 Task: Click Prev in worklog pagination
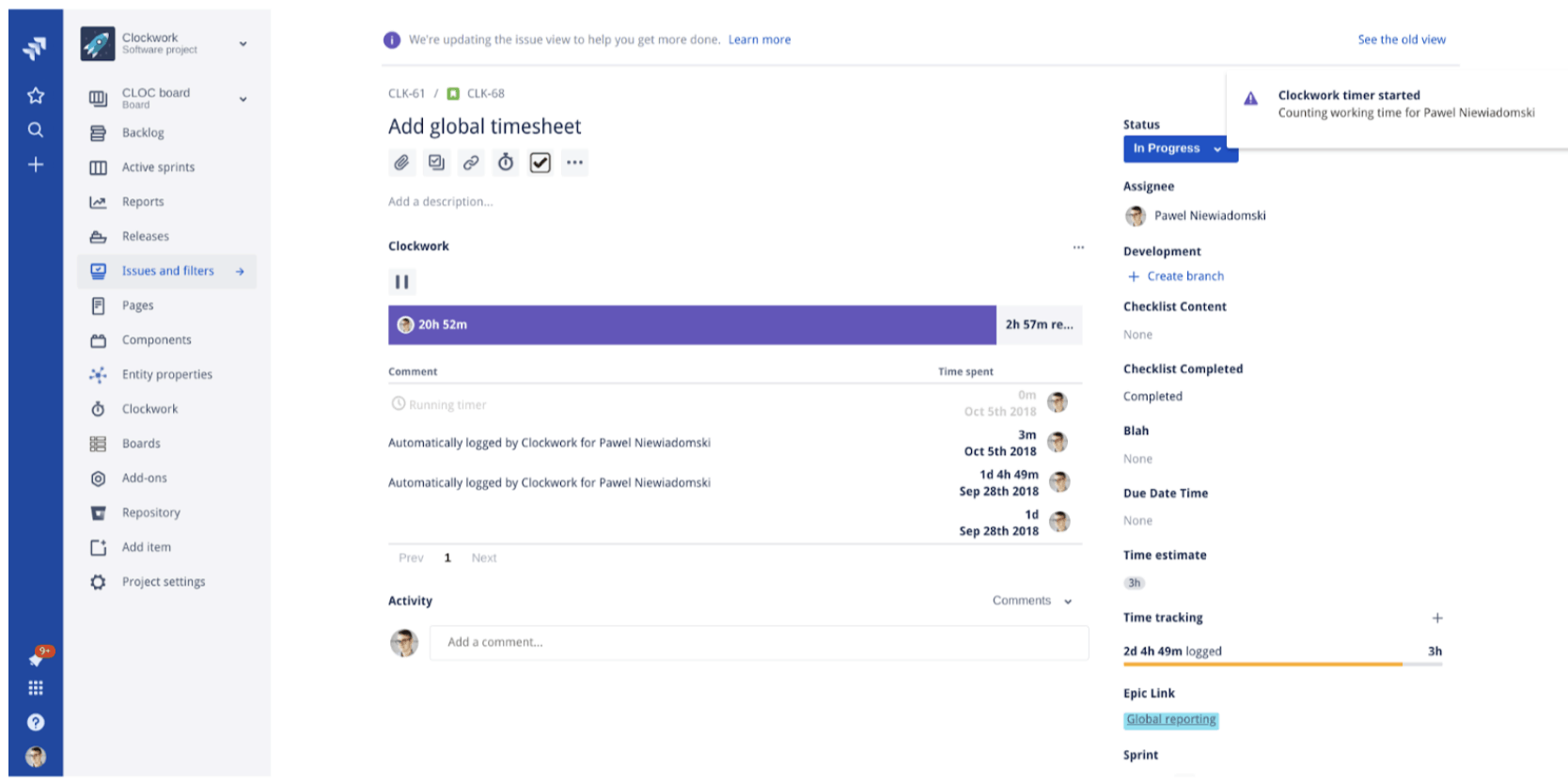411,558
